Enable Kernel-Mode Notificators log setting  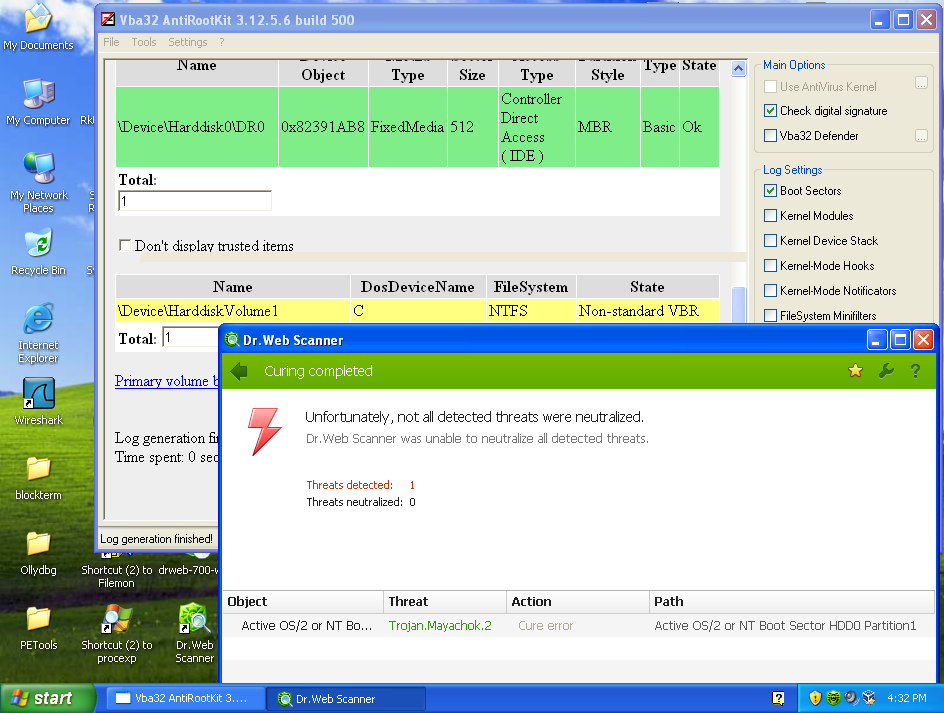point(770,291)
